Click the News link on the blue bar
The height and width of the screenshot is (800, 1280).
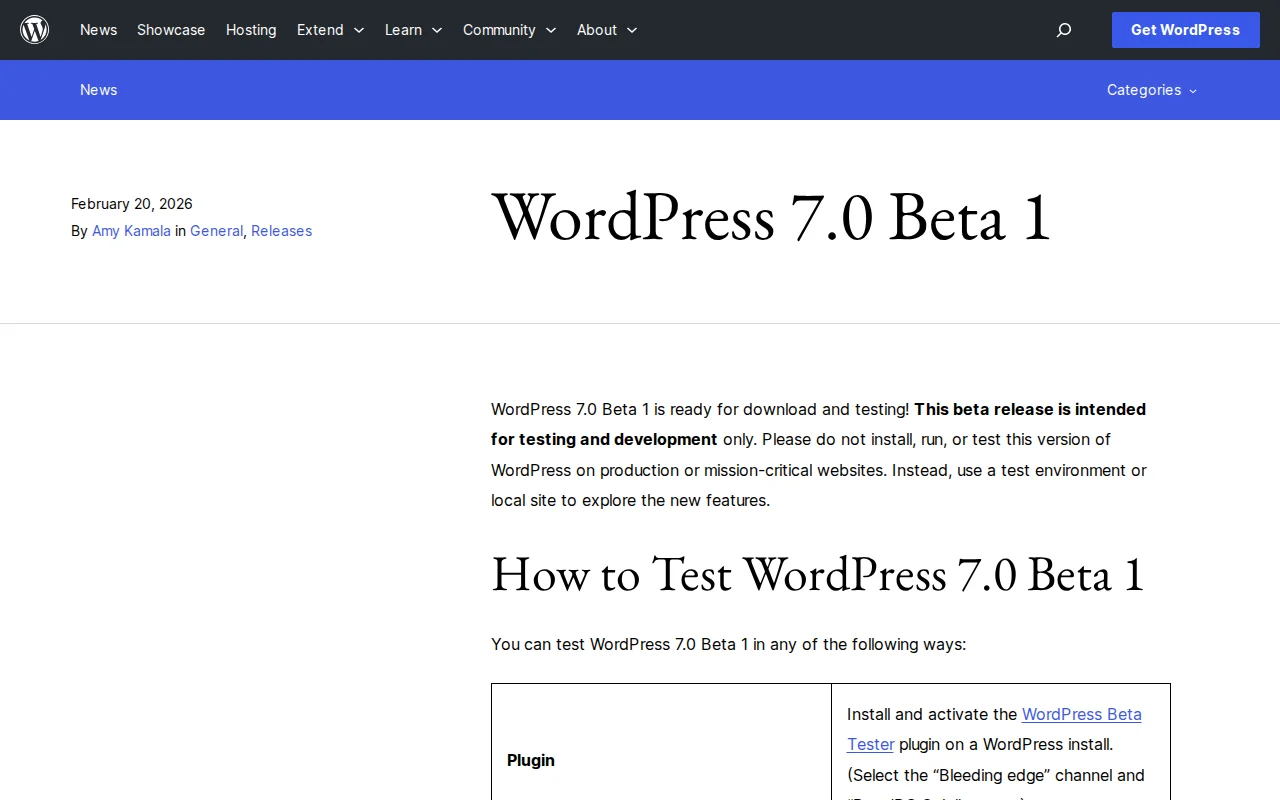[98, 90]
